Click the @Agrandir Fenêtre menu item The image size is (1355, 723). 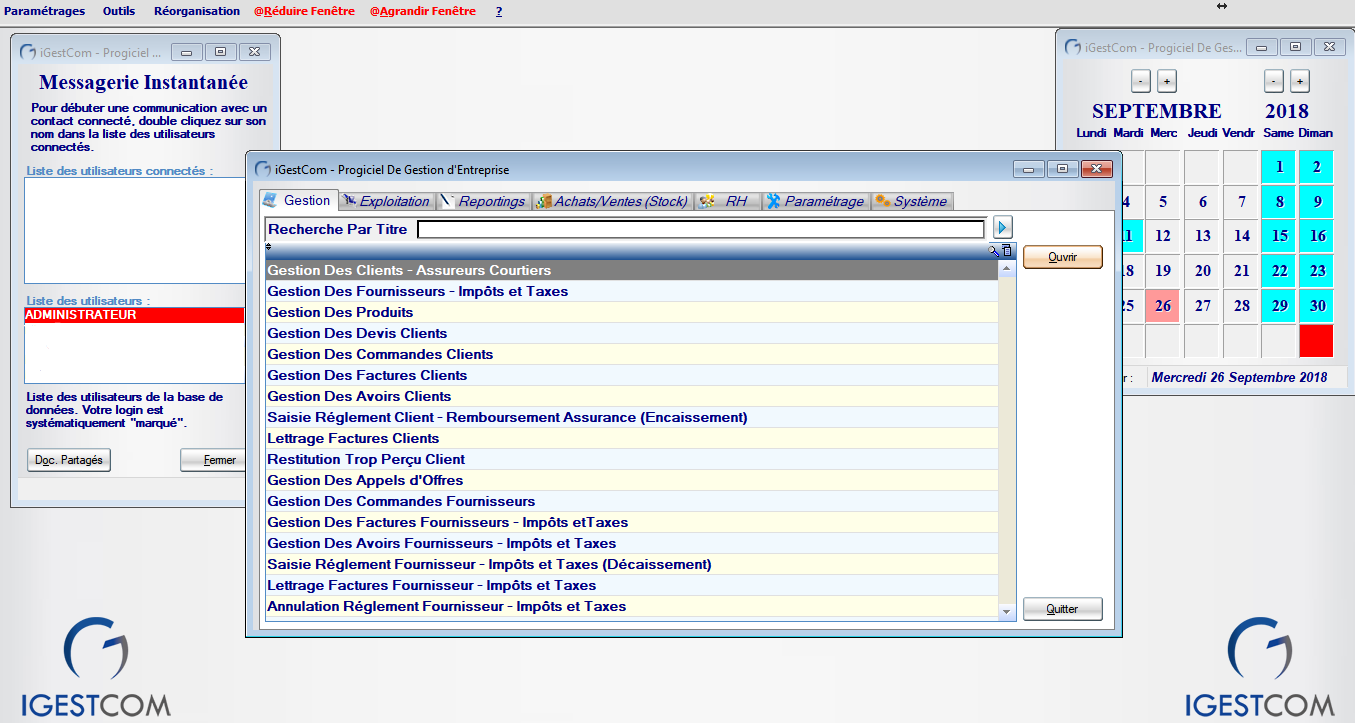point(423,11)
